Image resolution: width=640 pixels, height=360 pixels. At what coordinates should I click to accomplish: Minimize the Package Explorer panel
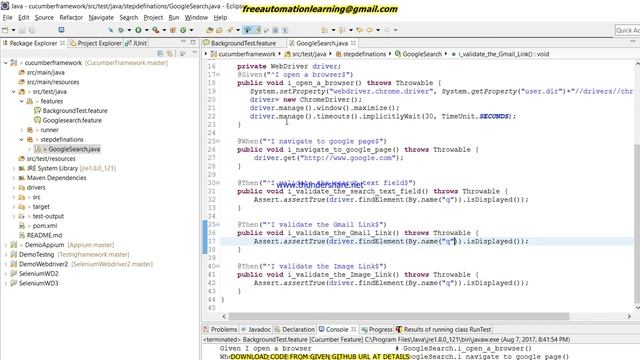[x=183, y=42]
